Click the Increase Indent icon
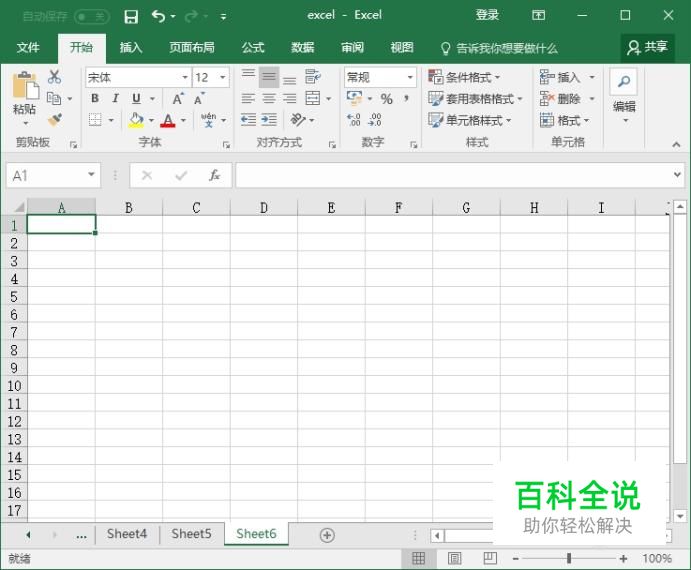Image resolution: width=691 pixels, height=570 pixels. point(269,119)
